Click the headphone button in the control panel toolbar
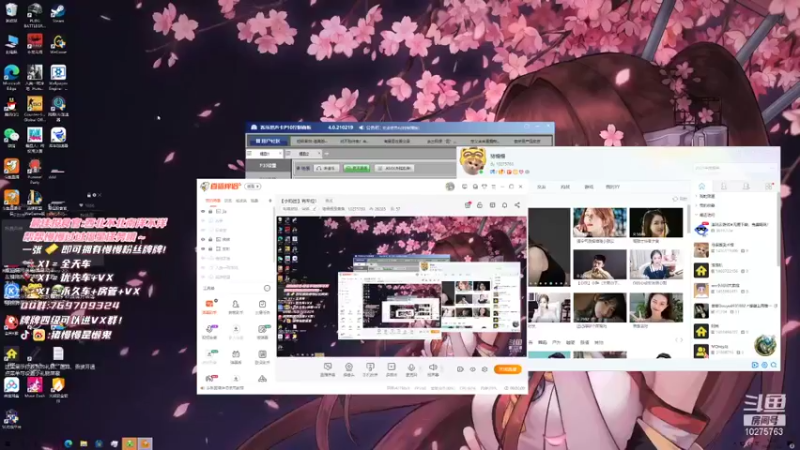This screenshot has height=450, width=800. coord(326,168)
